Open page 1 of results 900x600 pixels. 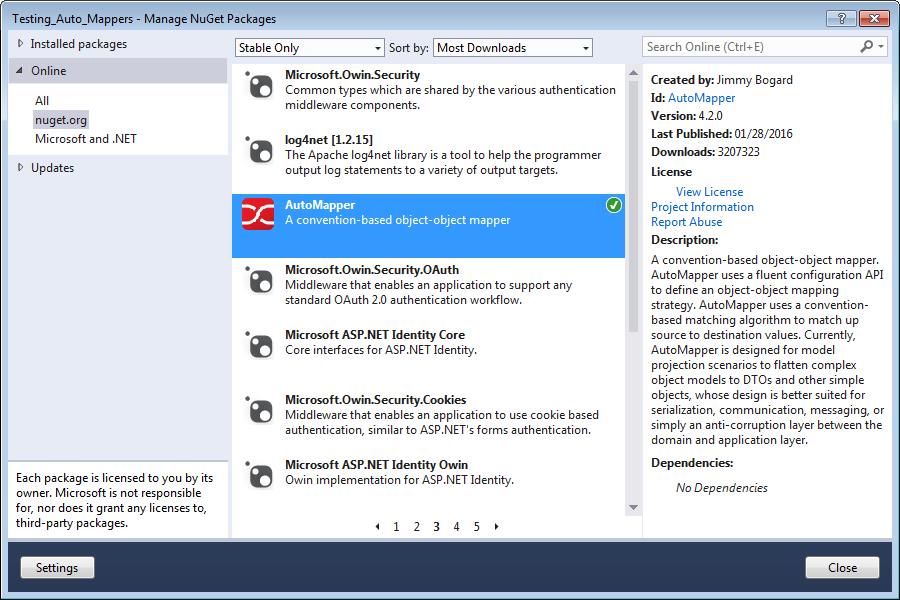pos(396,527)
